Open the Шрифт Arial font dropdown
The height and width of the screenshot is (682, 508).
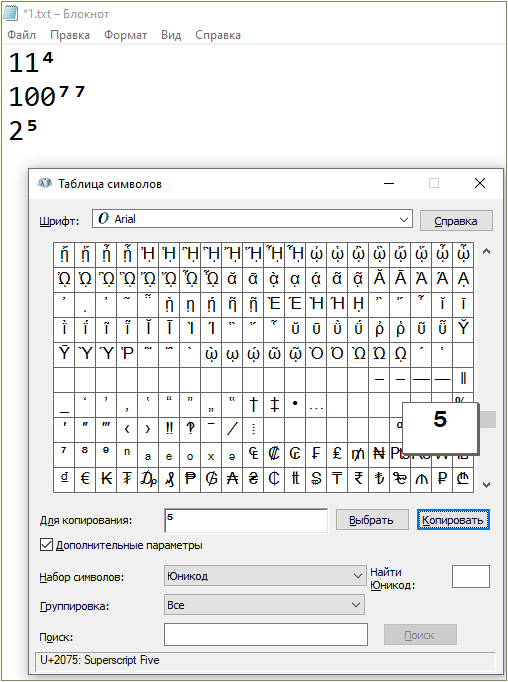pyautogui.click(x=252, y=219)
